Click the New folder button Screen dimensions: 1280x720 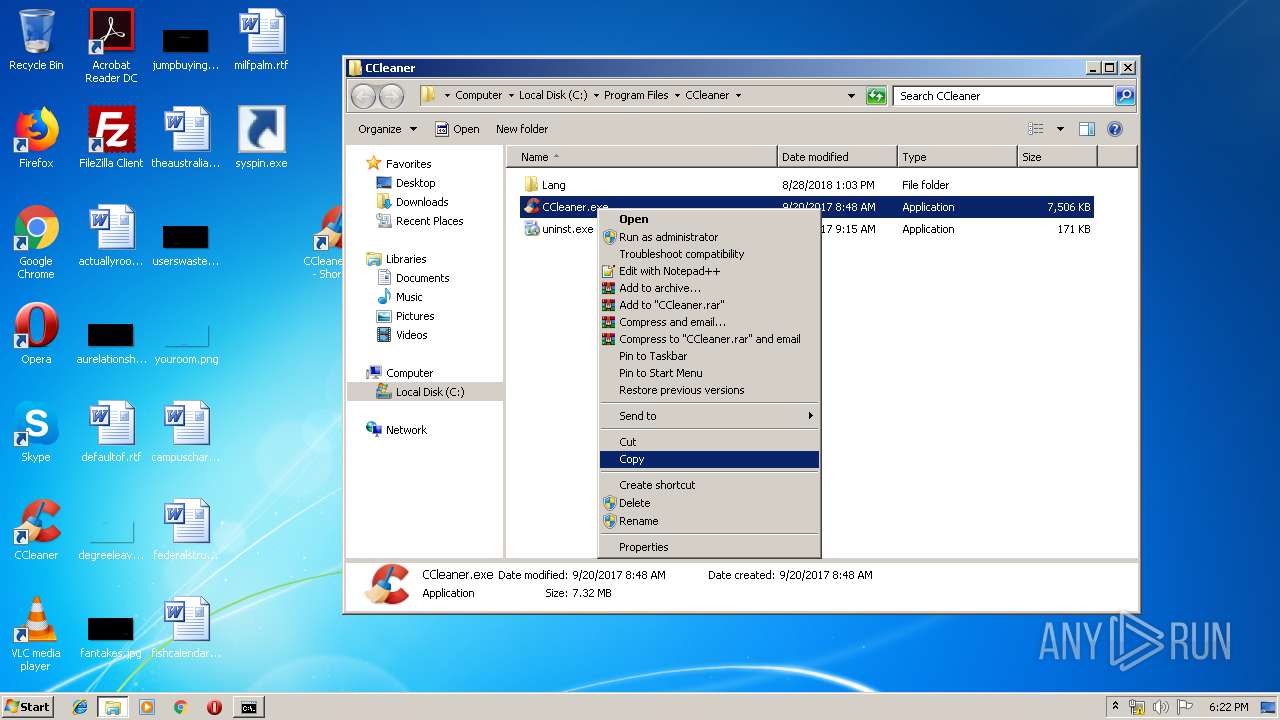tap(522, 129)
